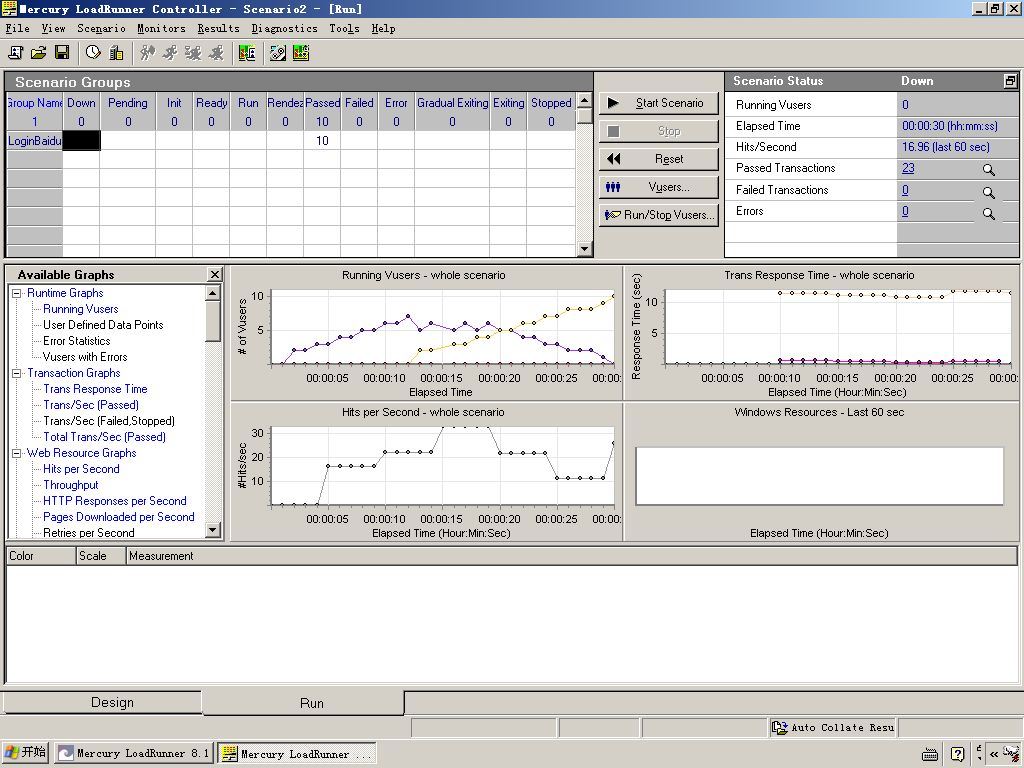This screenshot has height=768, width=1024.
Task: Click the Open Scenario folder icon
Action: 39,53
